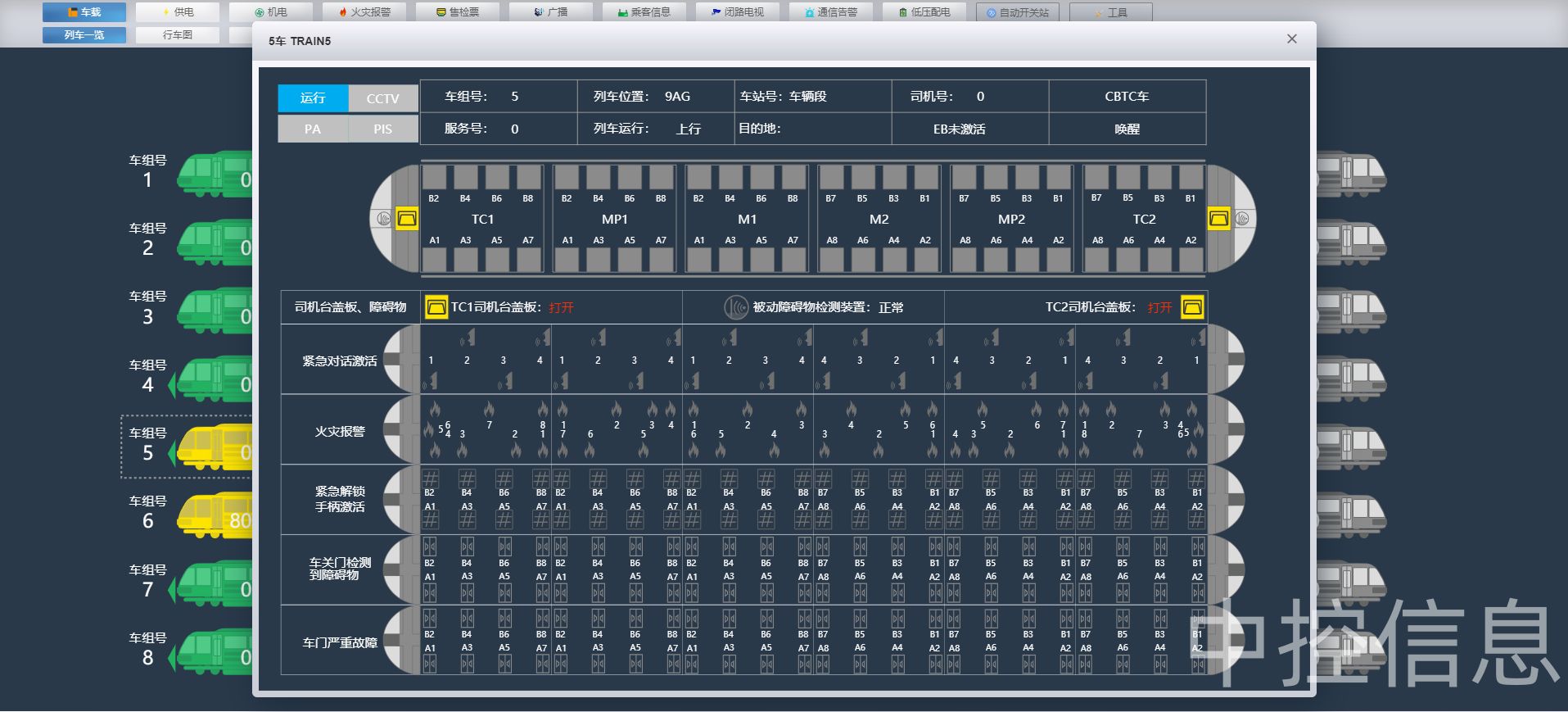
Task: Click the yellow console cover icon beside TC1司机台盖板 label
Action: [x=436, y=307]
